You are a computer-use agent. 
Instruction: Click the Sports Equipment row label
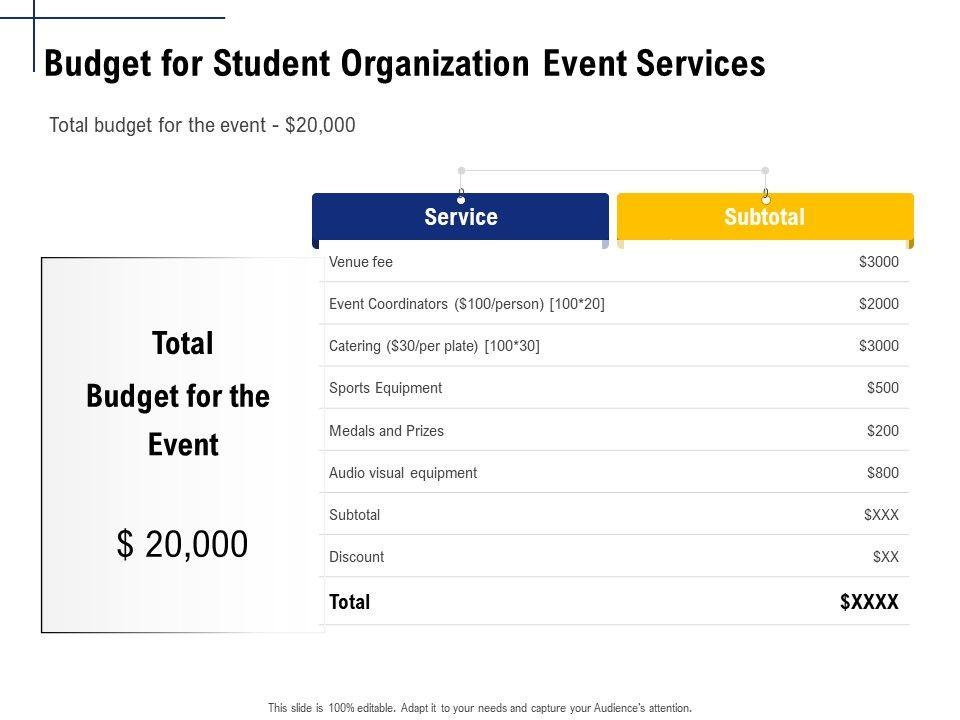385,388
